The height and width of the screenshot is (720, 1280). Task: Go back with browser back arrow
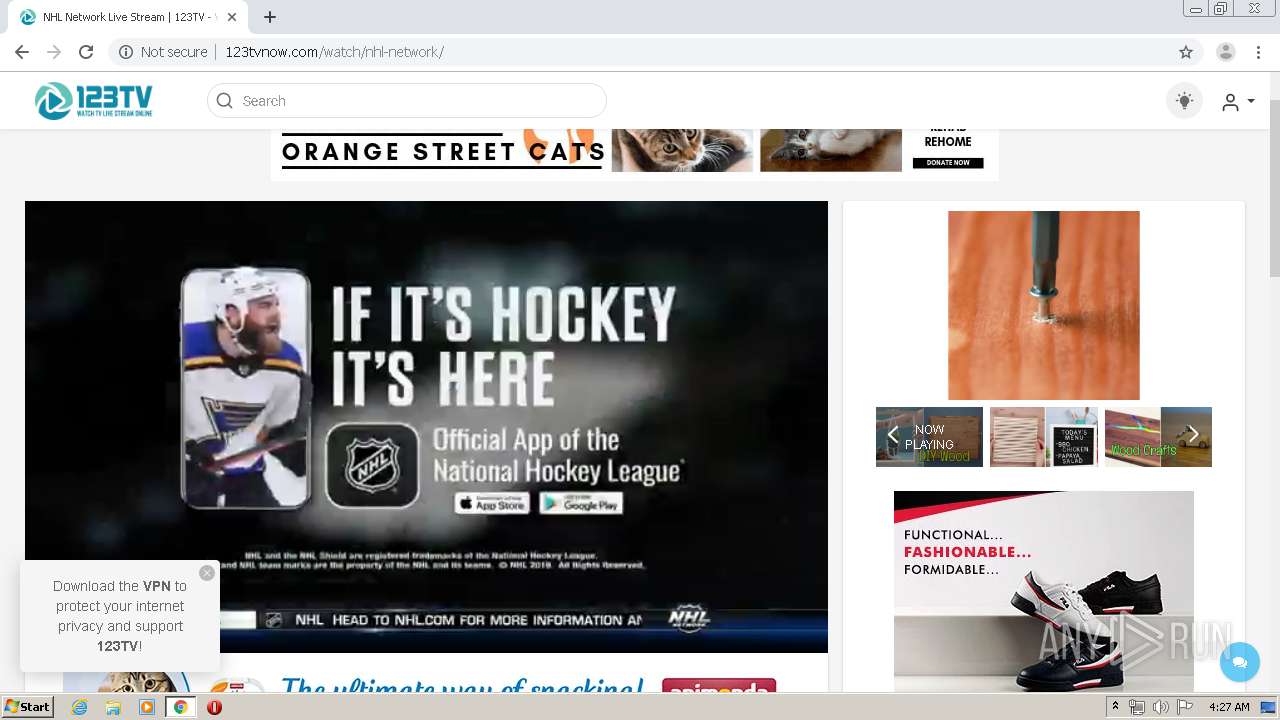(x=22, y=52)
